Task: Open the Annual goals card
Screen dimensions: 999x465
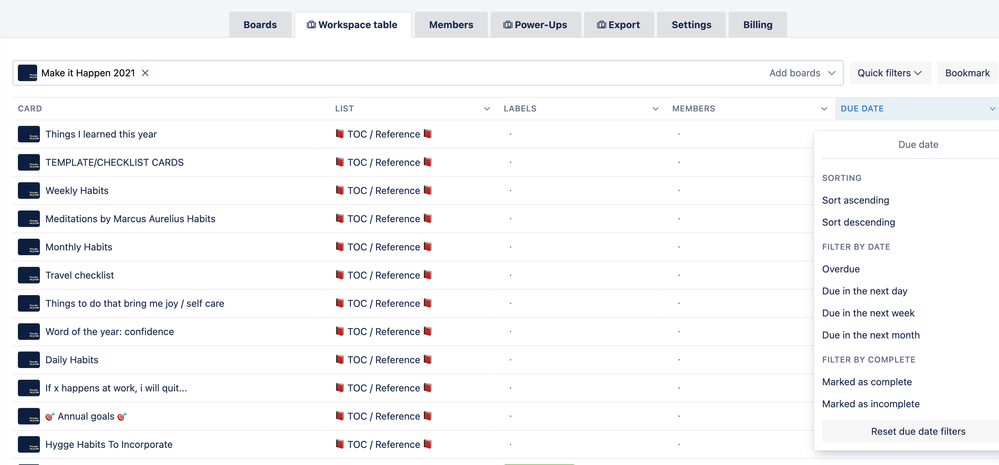Action: (x=86, y=416)
